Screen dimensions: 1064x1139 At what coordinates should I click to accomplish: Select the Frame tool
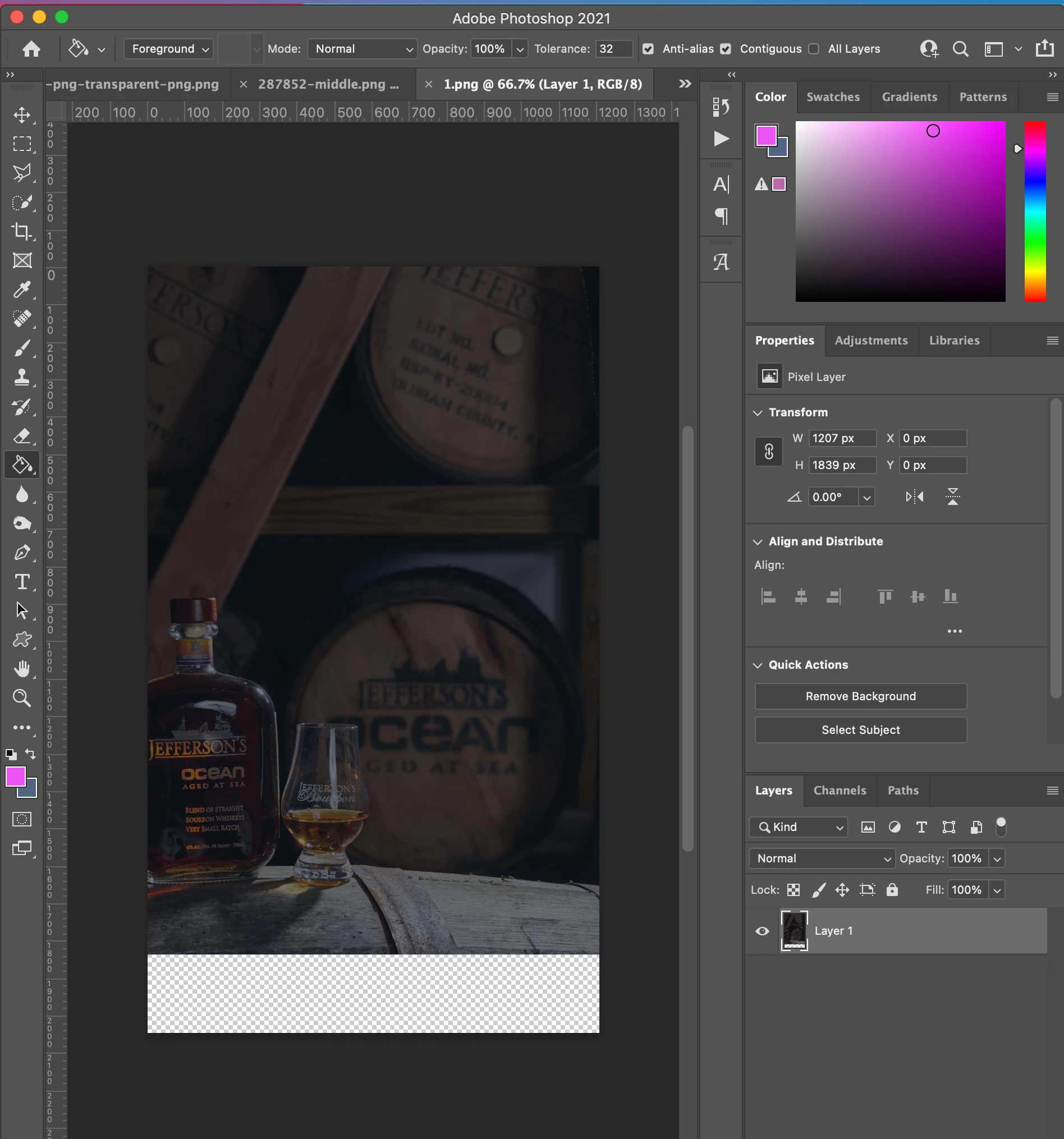(x=22, y=261)
